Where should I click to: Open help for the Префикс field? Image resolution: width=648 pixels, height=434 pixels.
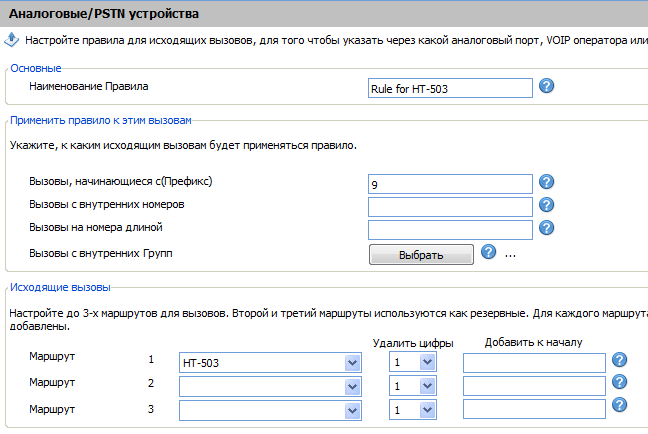point(546,181)
